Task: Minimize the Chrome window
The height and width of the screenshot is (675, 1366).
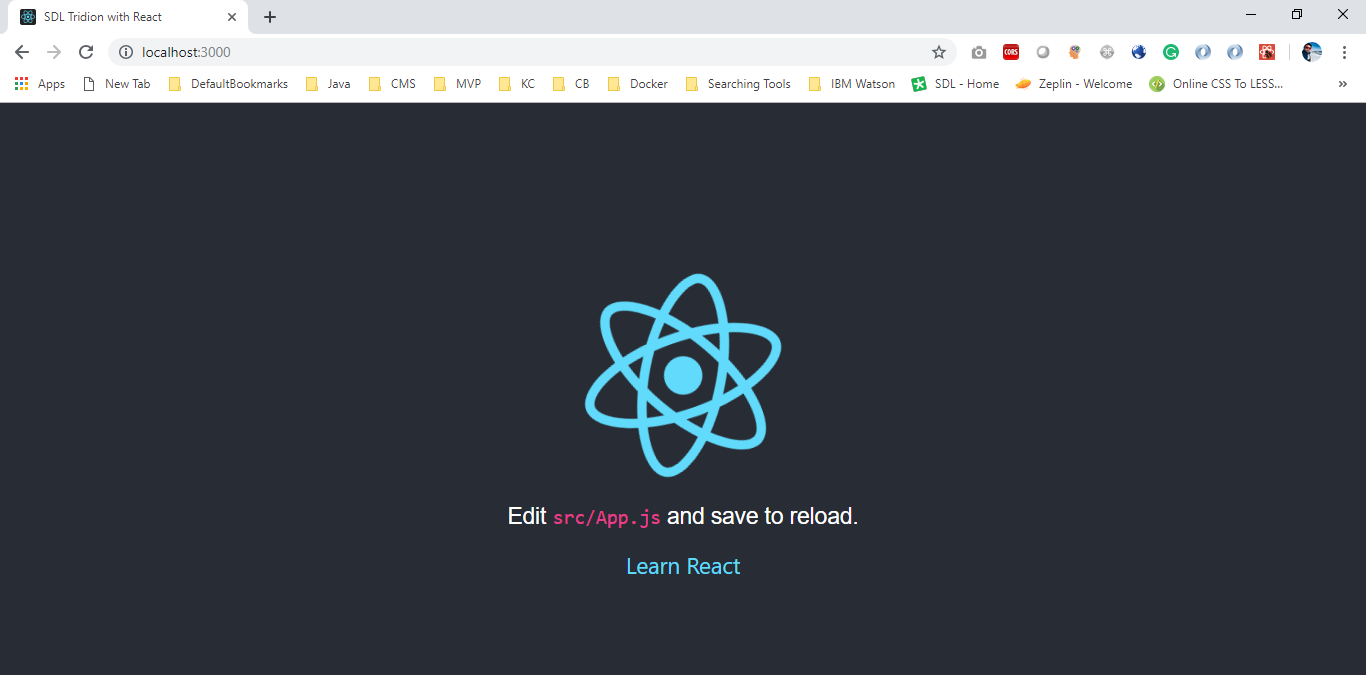Action: [1252, 14]
